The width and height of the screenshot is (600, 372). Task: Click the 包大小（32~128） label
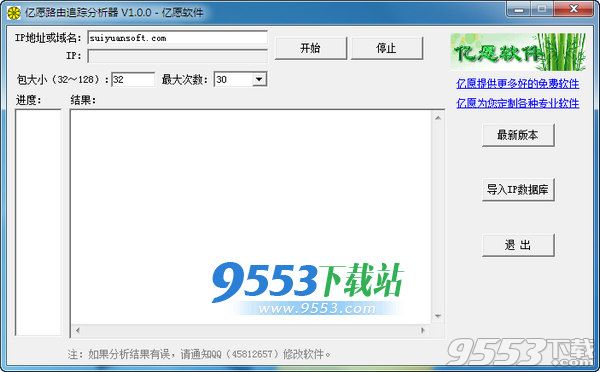pos(63,80)
